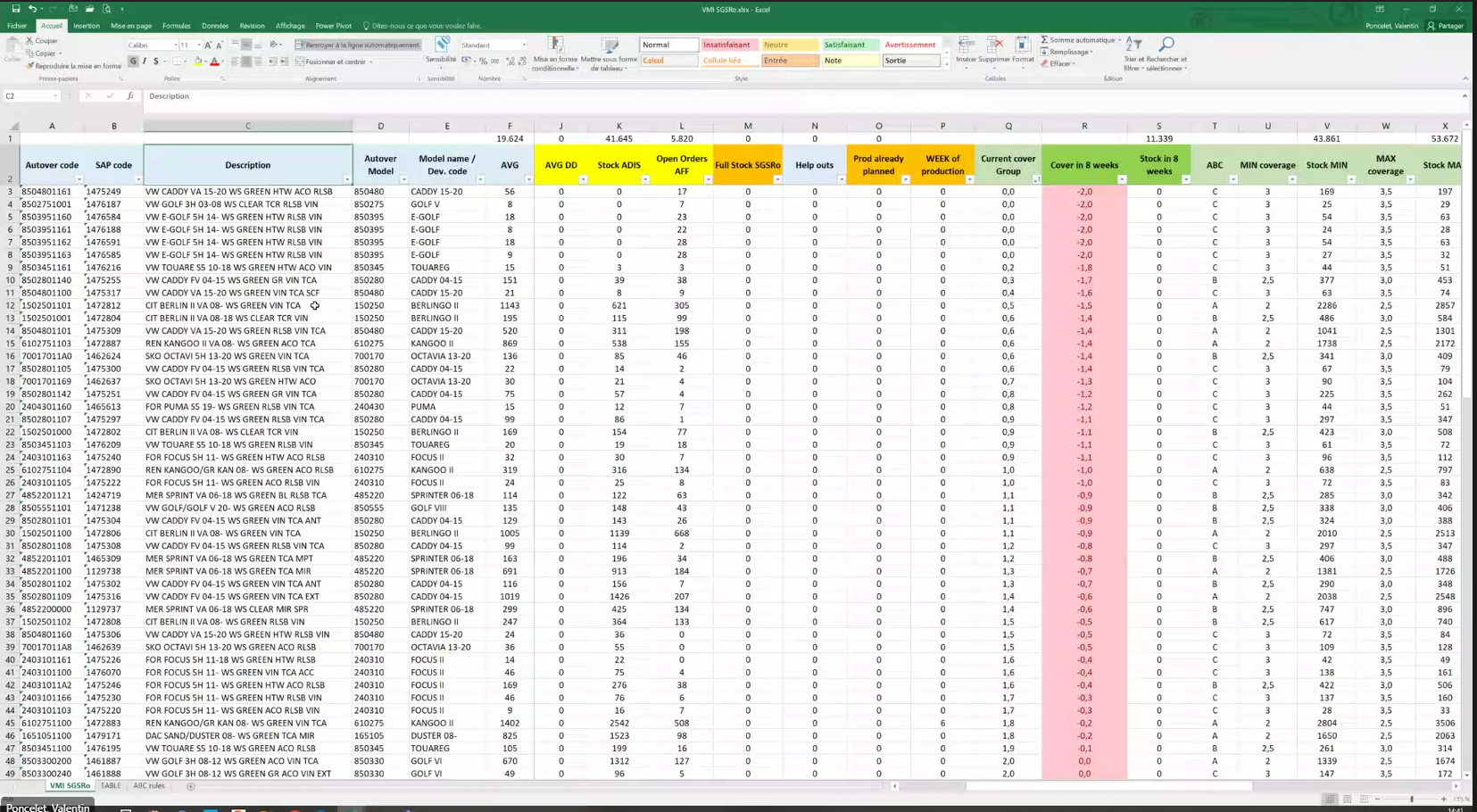Click the Undo arrow icon

click(x=32, y=9)
